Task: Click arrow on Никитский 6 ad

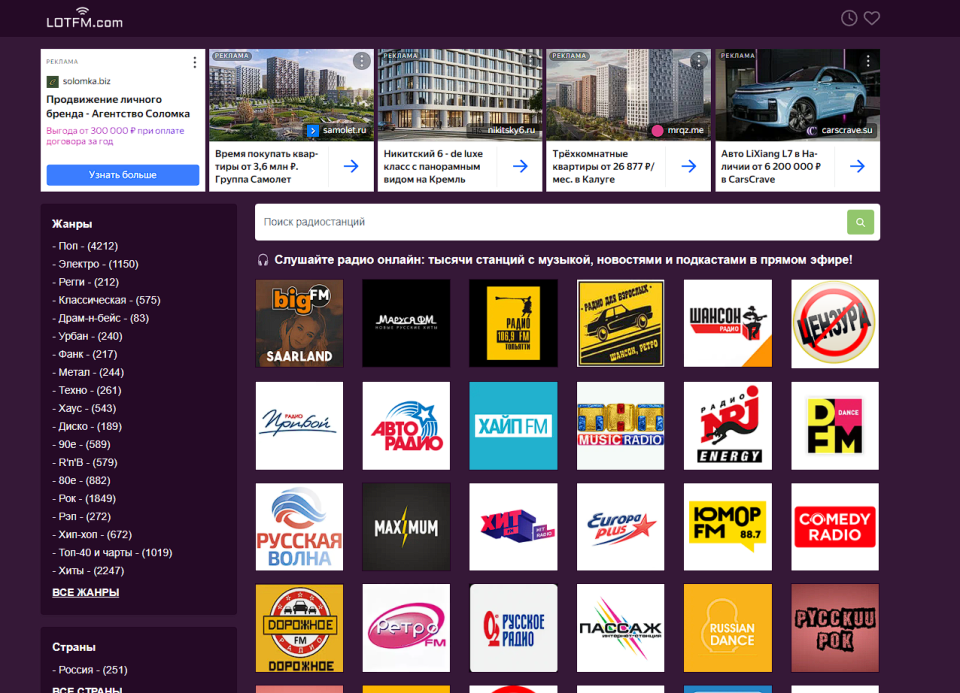Action: pyautogui.click(x=520, y=166)
